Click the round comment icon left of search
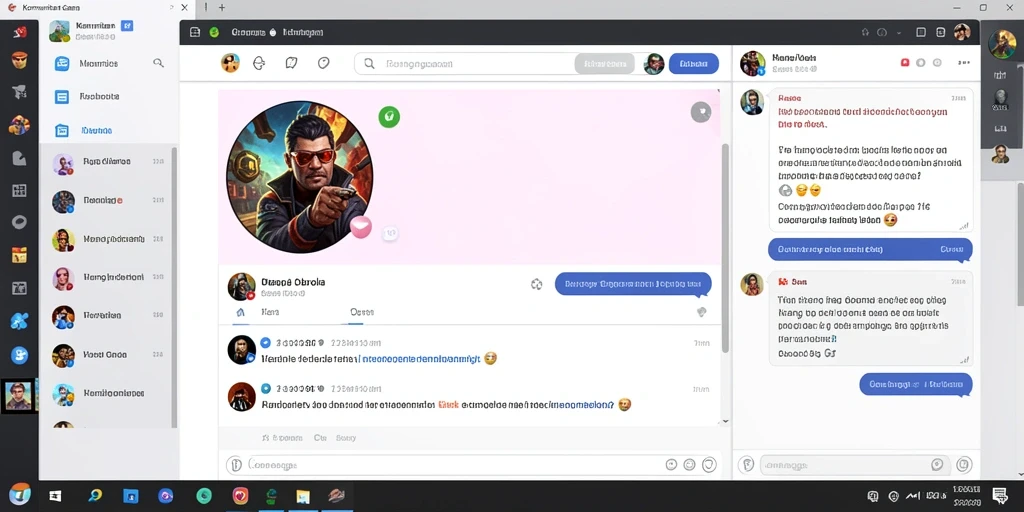 [x=323, y=63]
